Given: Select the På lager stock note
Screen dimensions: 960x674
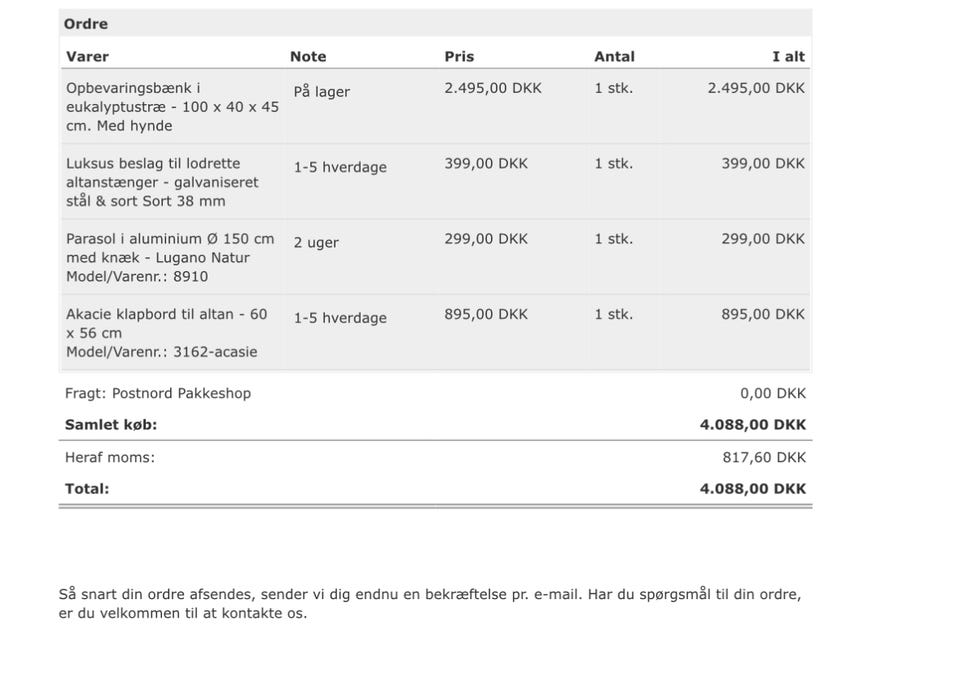Looking at the screenshot, I should (x=321, y=92).
